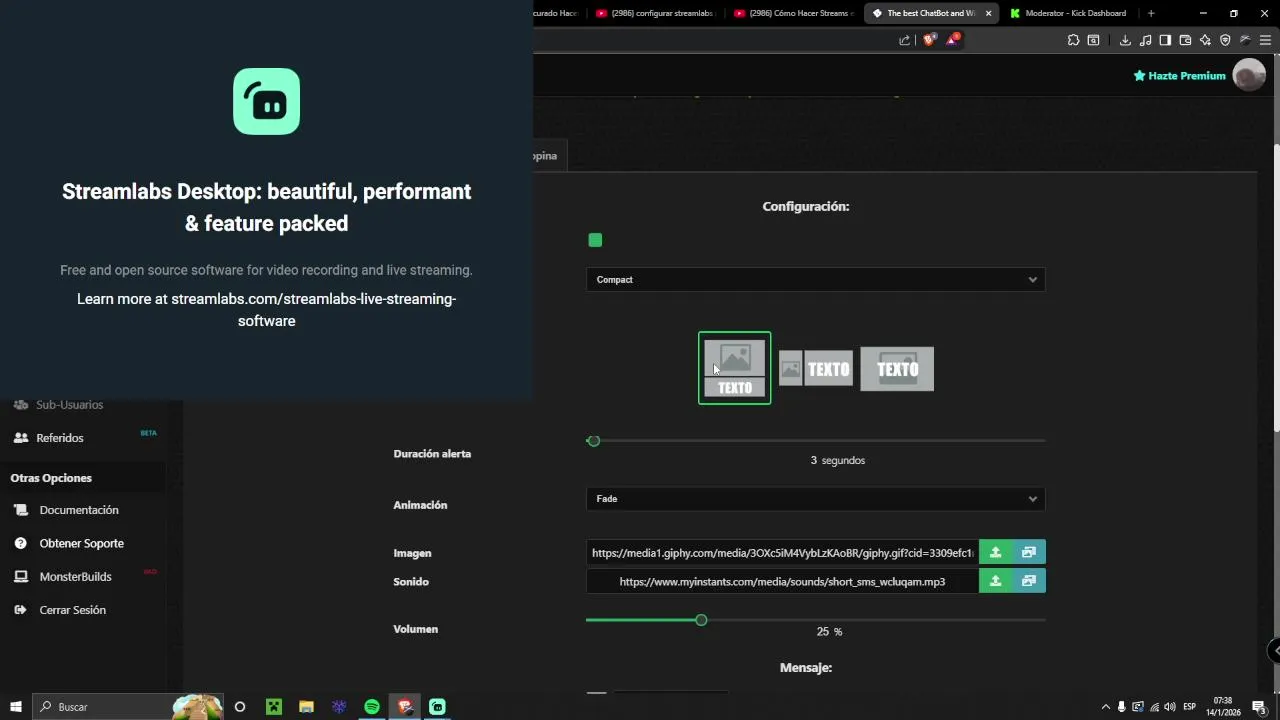Image resolution: width=1280 pixels, height=720 pixels.
Task: Open Documentación in the sidebar
Action: click(79, 510)
